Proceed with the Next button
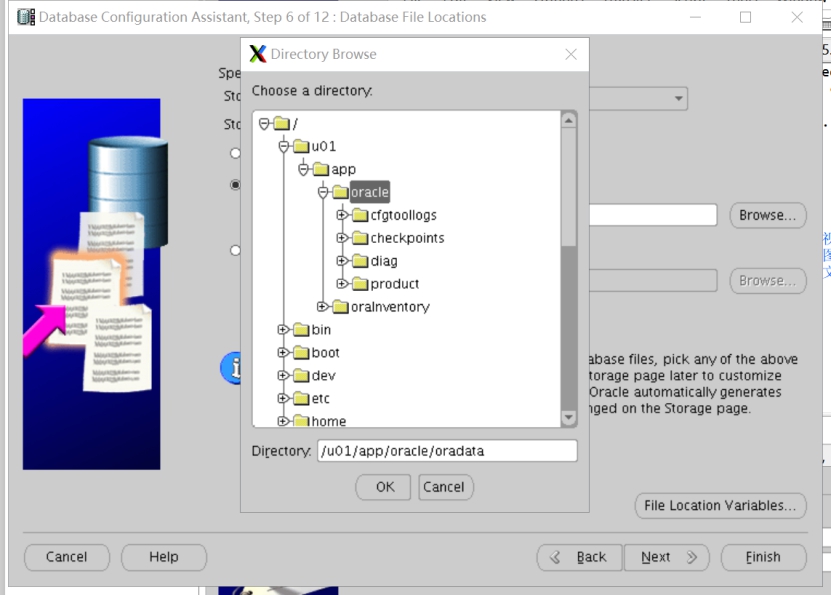The width and height of the screenshot is (831, 595). click(667, 557)
